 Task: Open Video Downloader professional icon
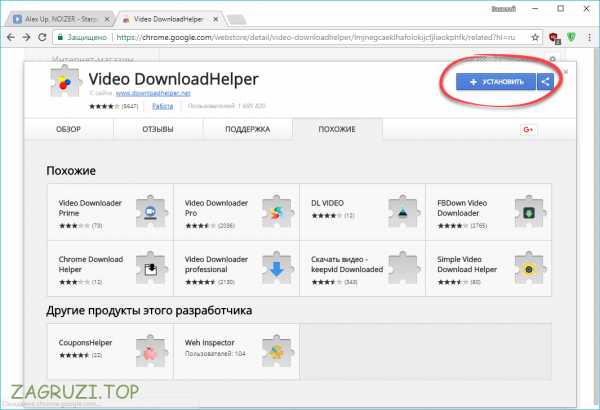[x=278, y=268]
